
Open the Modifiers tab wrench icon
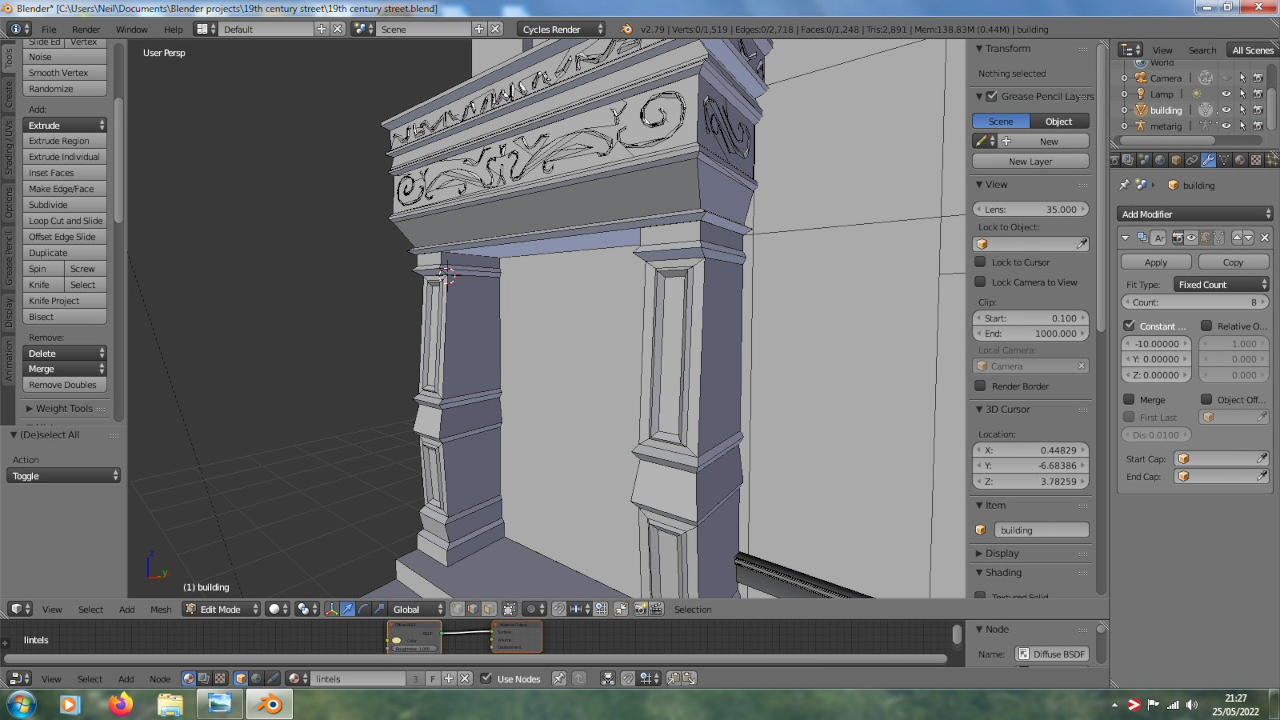coord(1208,160)
